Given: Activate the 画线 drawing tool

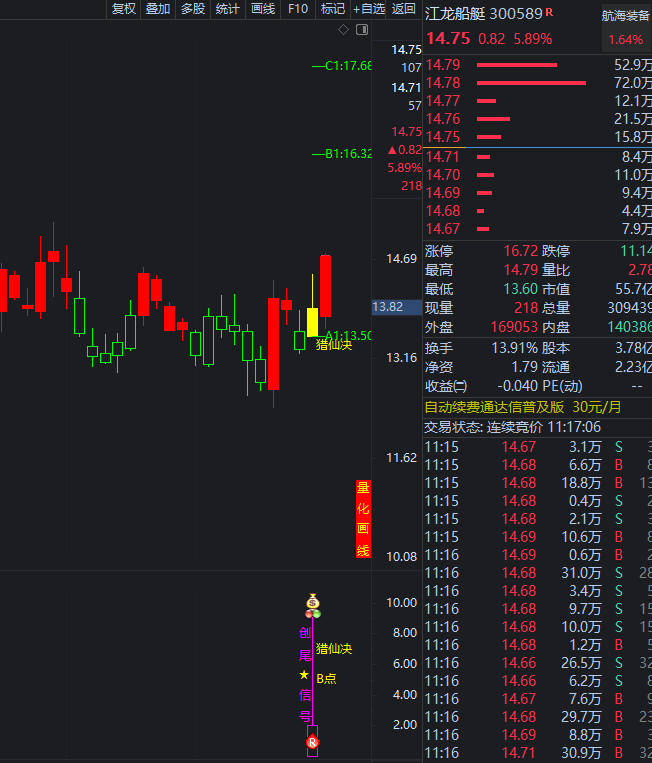Looking at the screenshot, I should [263, 9].
